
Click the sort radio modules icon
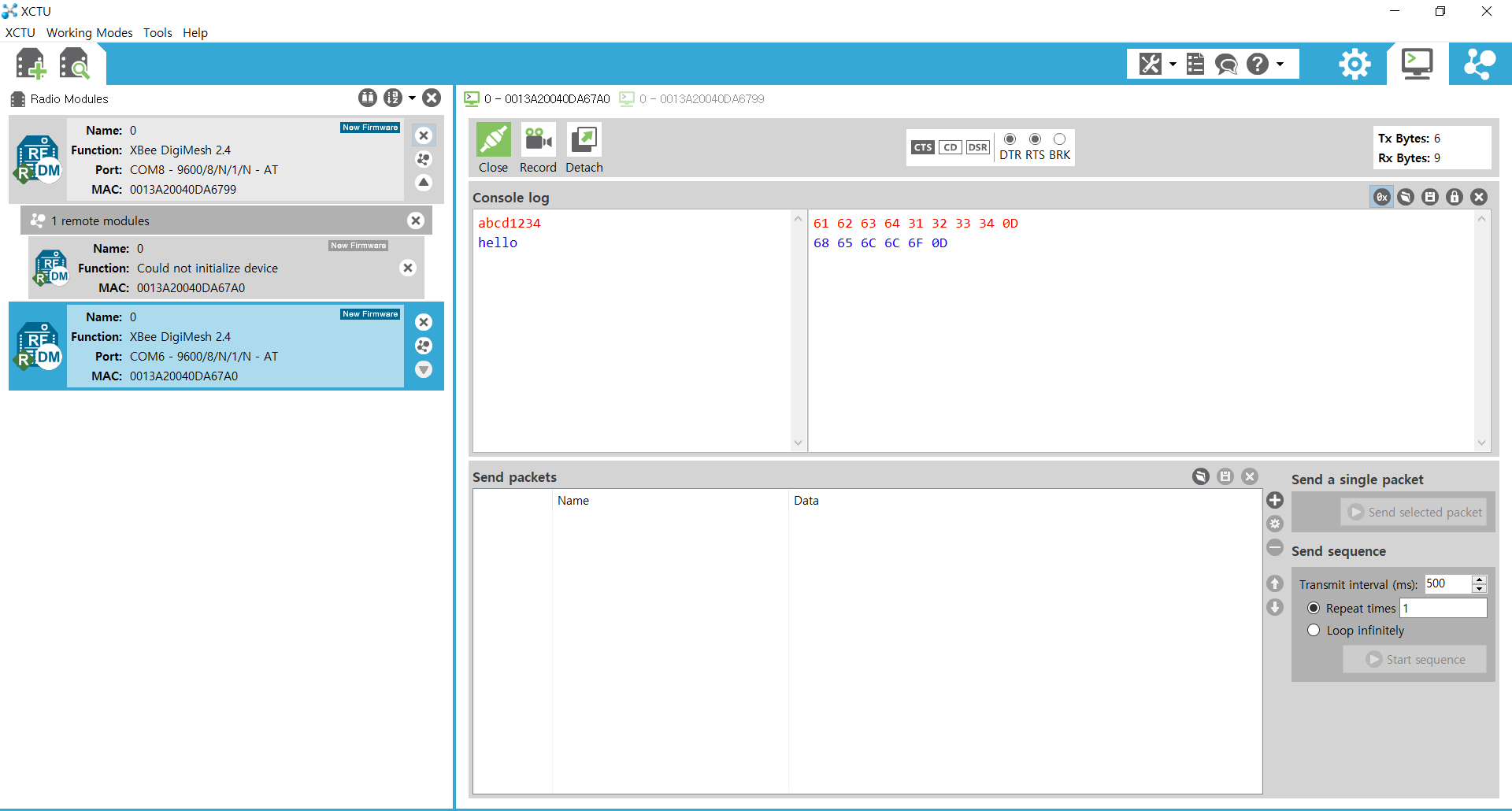click(392, 98)
